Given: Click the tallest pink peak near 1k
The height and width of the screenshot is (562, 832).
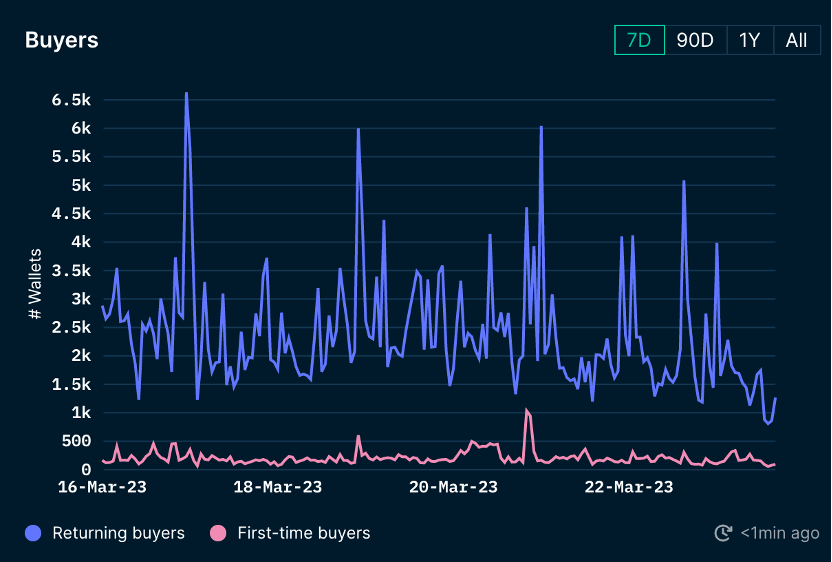Looking at the screenshot, I should [526, 410].
